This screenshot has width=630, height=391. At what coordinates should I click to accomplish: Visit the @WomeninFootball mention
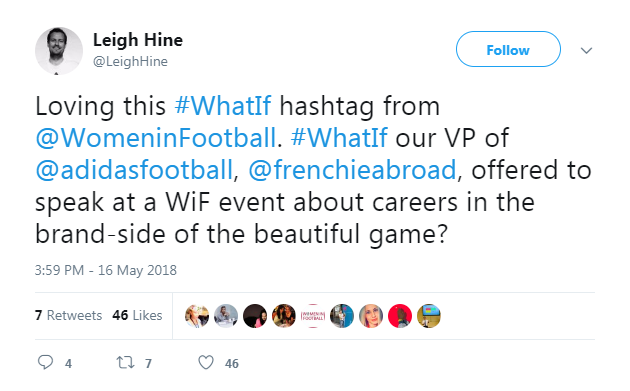coord(155,138)
